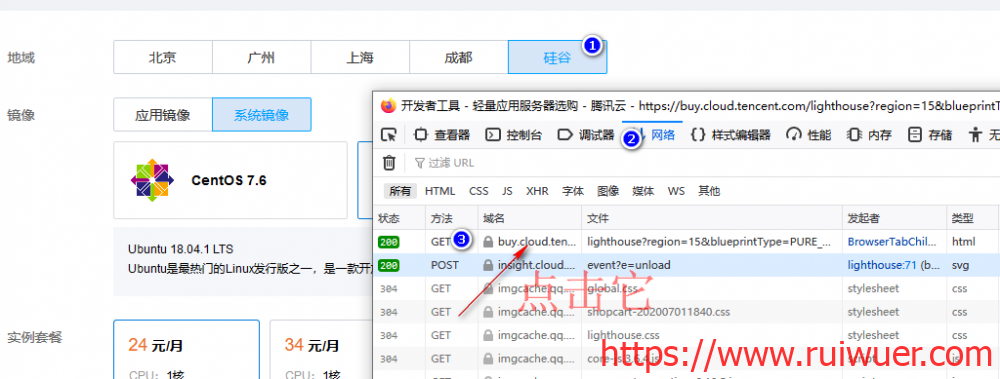Select the event?e=unload POST request
This screenshot has width=1000, height=379.
(687, 265)
